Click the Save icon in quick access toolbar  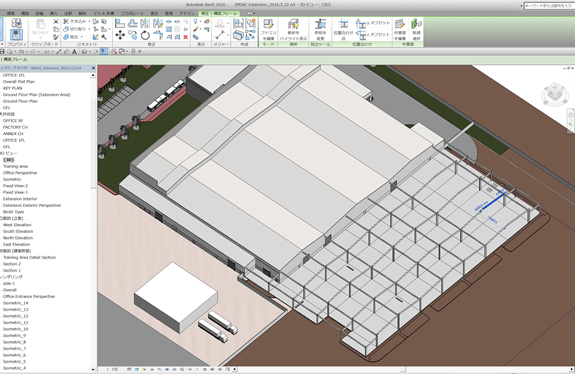pos(2,52)
